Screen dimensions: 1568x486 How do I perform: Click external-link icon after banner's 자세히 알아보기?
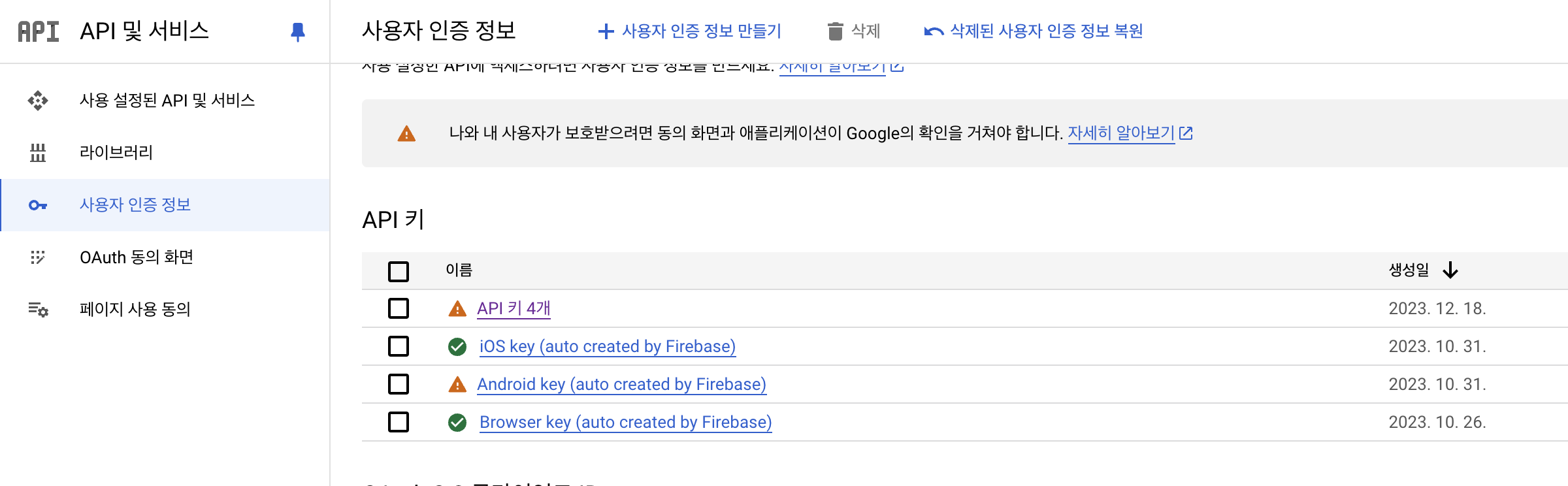(x=1186, y=133)
